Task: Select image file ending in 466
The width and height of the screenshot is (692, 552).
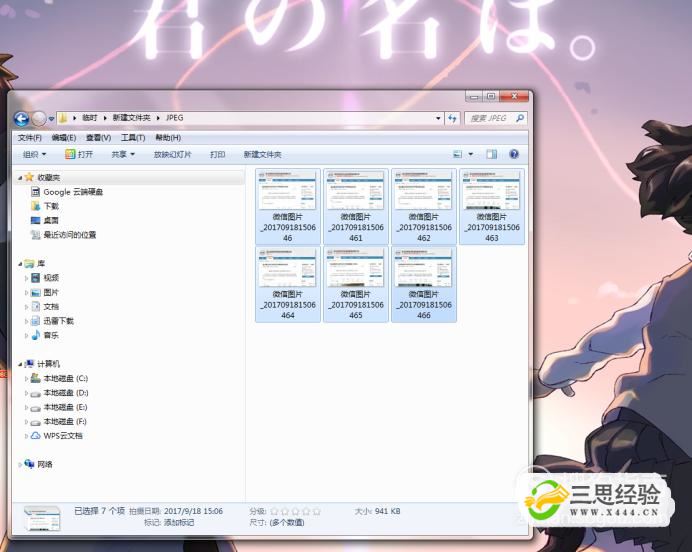Action: pyautogui.click(x=424, y=284)
